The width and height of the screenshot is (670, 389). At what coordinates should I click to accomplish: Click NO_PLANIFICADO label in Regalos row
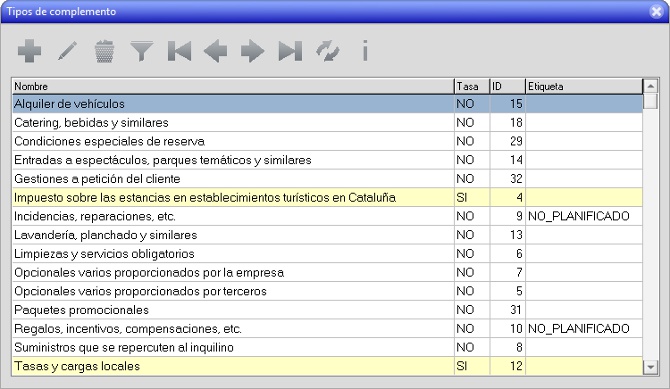pyautogui.click(x=579, y=329)
